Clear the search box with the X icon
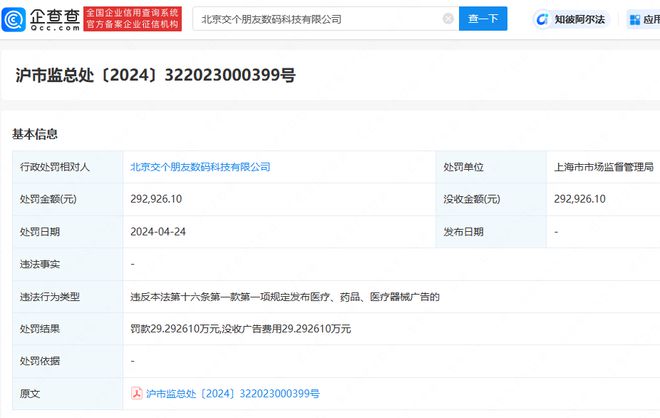The width and height of the screenshot is (660, 418). tap(448, 19)
